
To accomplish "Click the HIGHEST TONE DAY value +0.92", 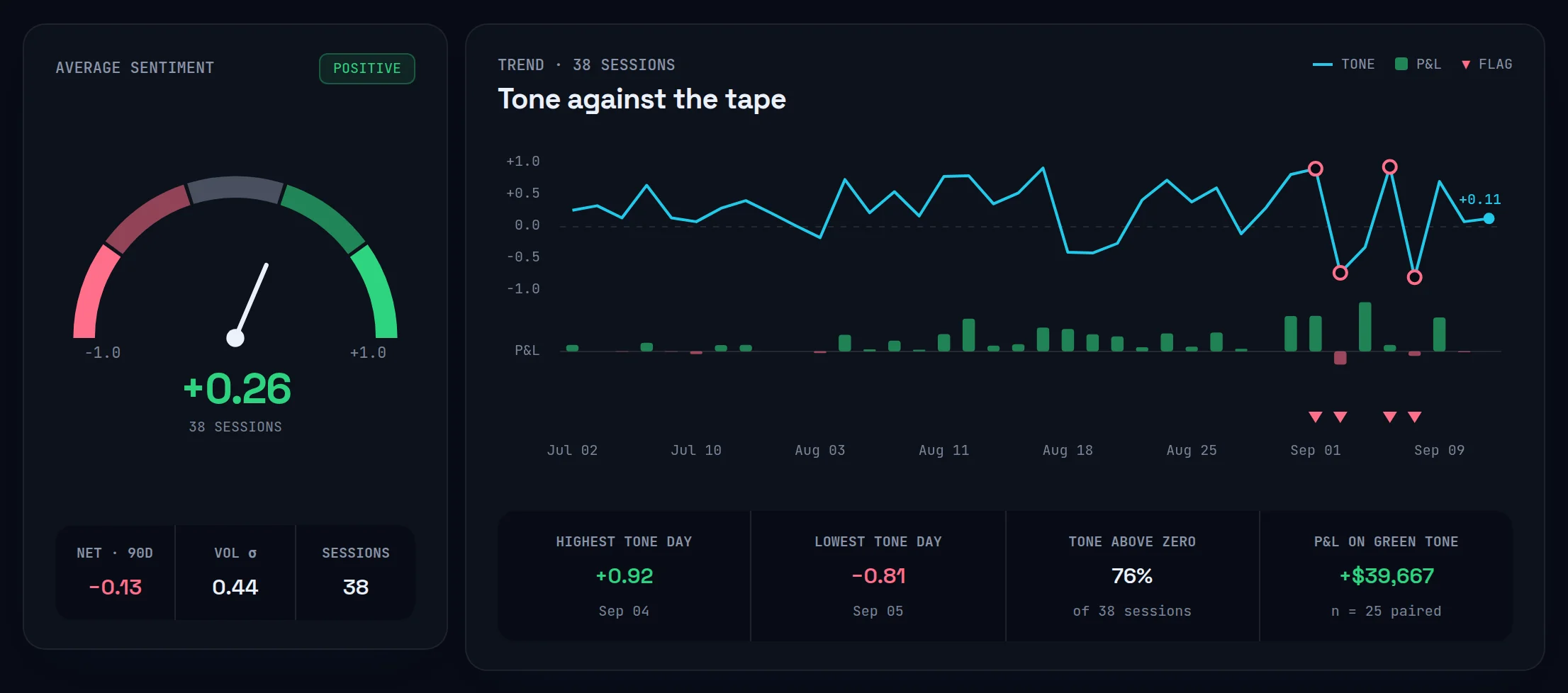I will tap(624, 576).
